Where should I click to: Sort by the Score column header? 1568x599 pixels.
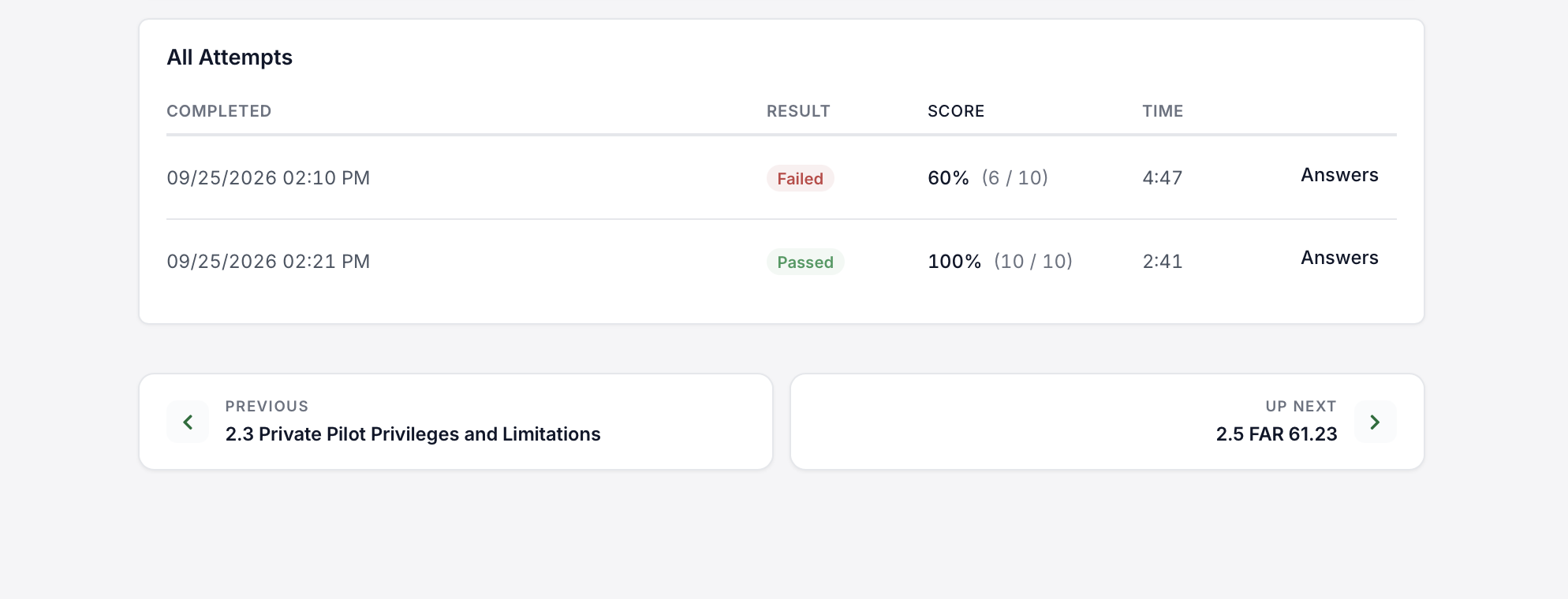coord(956,111)
